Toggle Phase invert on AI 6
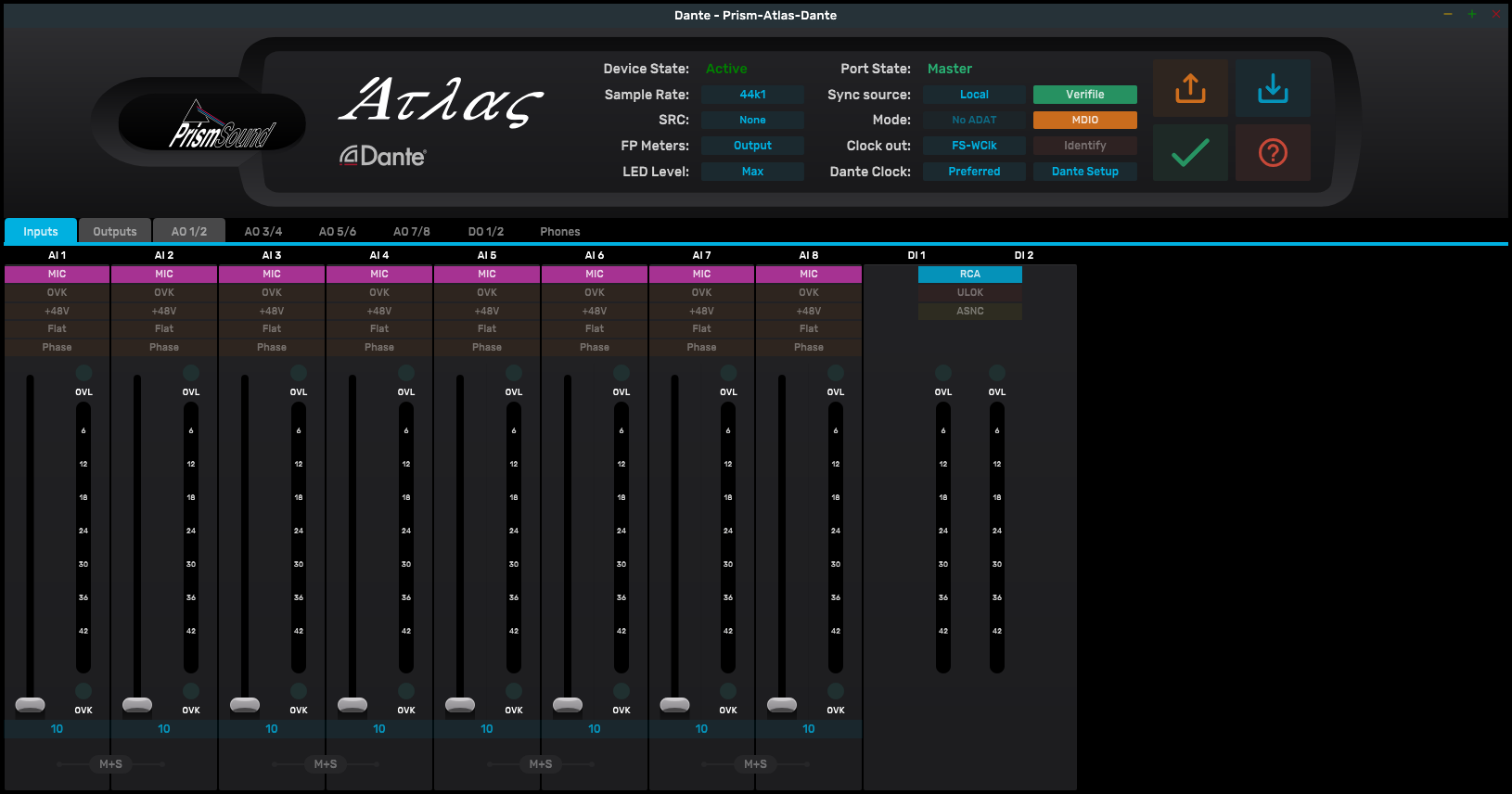This screenshot has height=794, width=1512. coord(595,347)
